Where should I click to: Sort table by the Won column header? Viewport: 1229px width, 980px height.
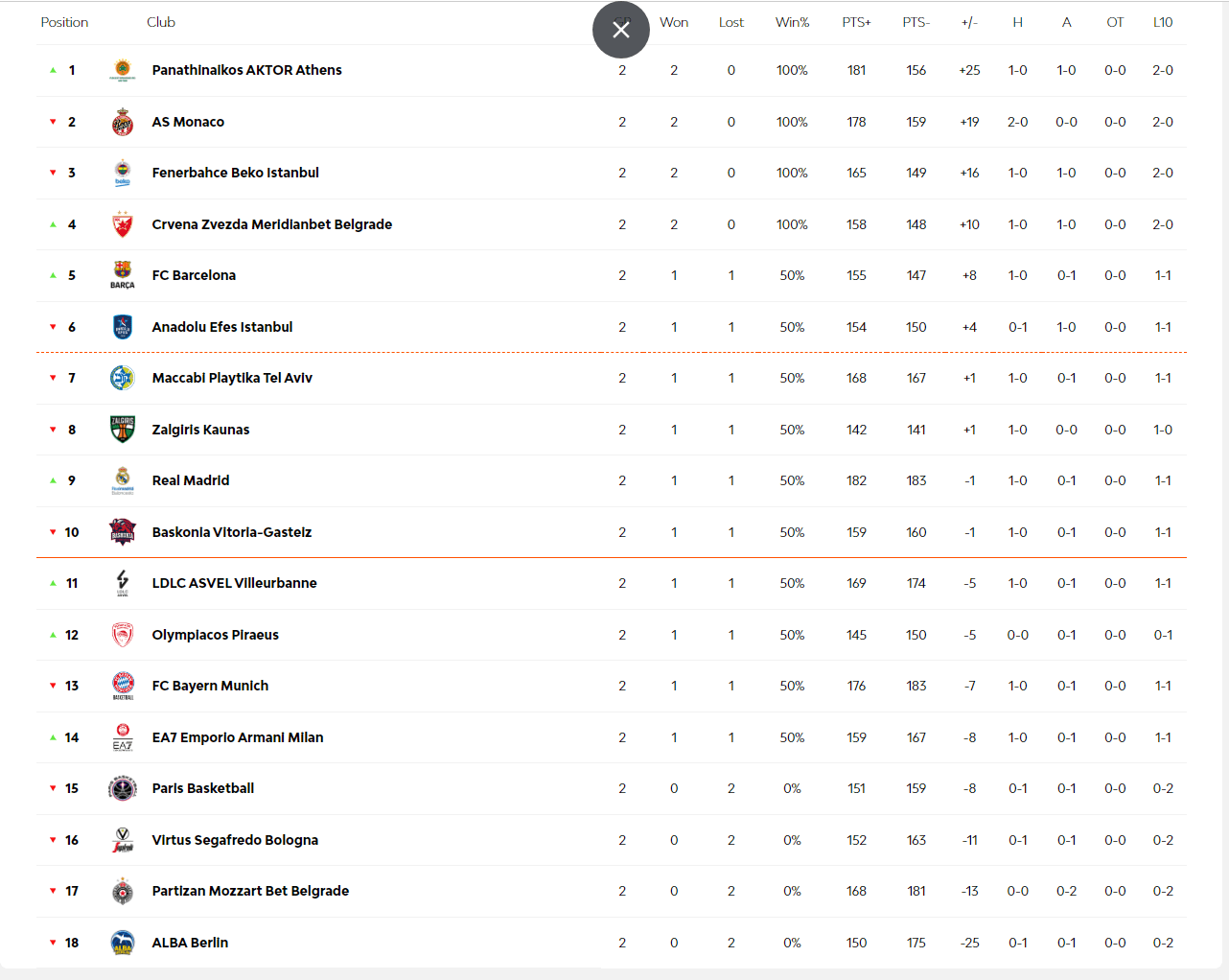point(674,22)
